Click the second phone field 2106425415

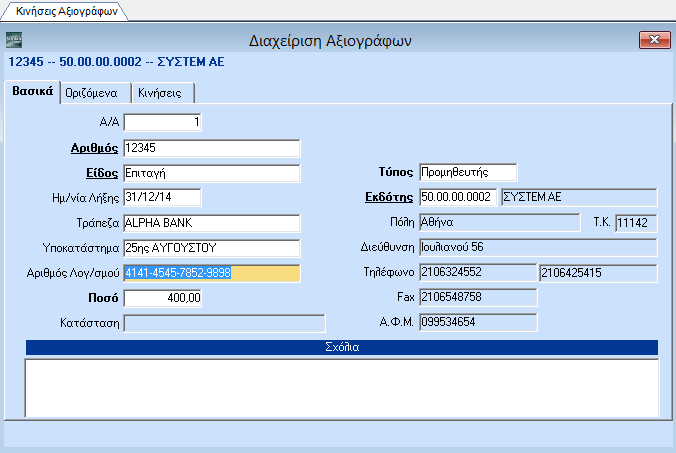(598, 273)
